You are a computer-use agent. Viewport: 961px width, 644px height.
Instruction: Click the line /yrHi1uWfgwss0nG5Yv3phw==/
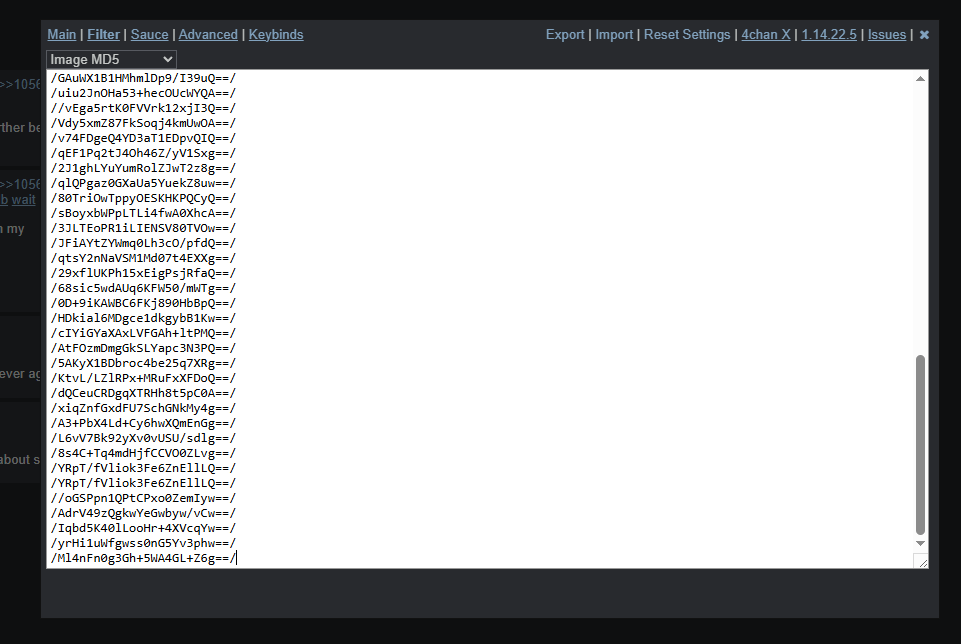[x=143, y=544]
